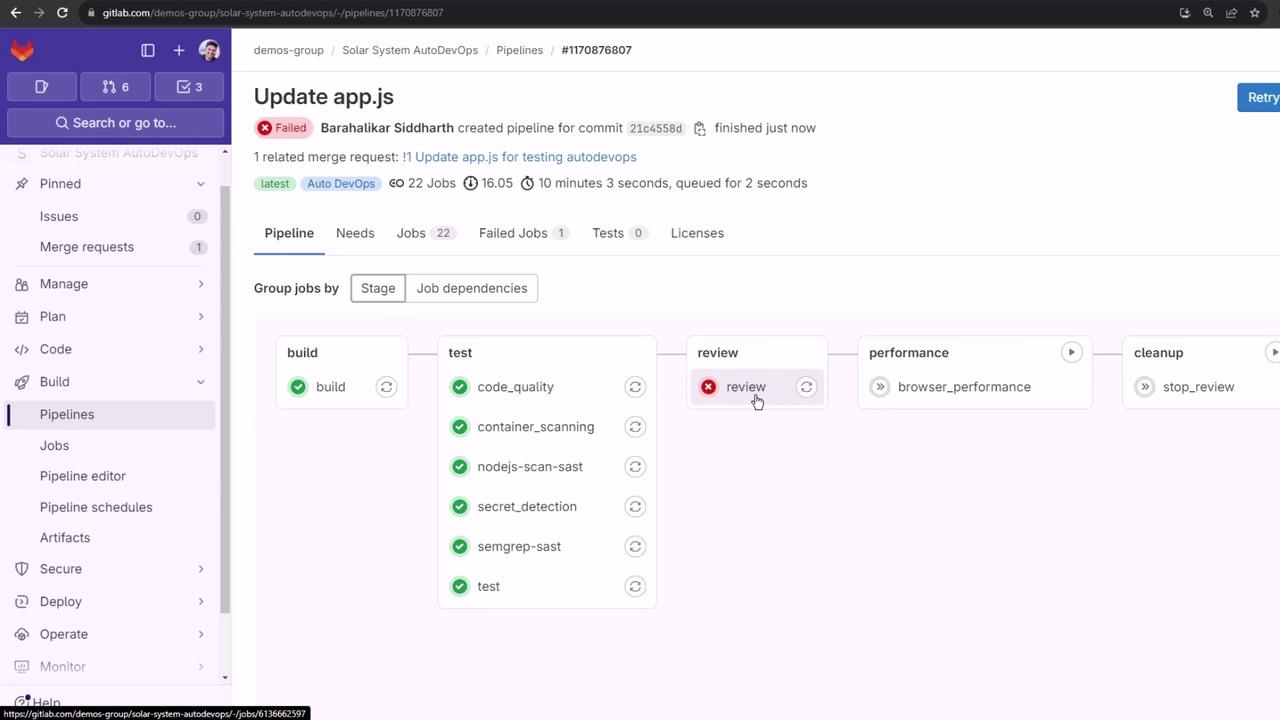Image resolution: width=1280 pixels, height=720 pixels.
Task: Open Pipeline schedules in sidebar
Action: coord(96,507)
